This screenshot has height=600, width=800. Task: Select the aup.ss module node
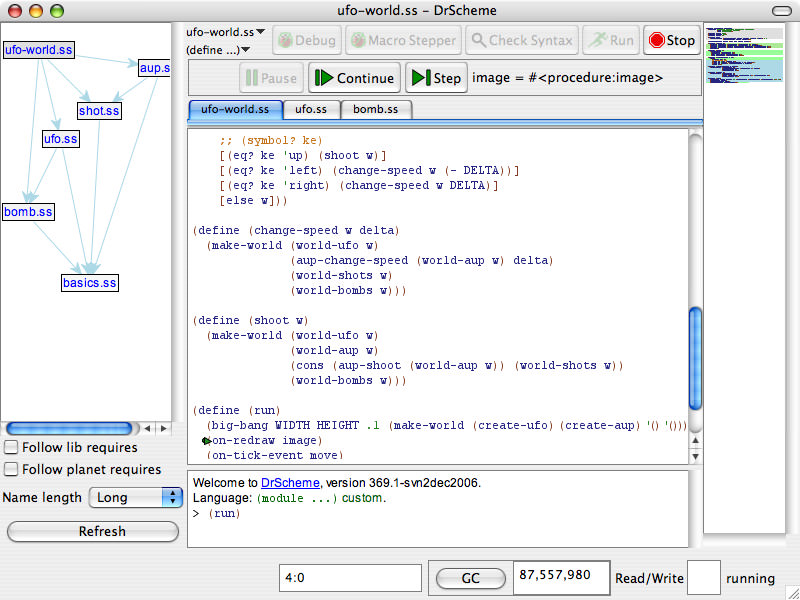pos(155,68)
